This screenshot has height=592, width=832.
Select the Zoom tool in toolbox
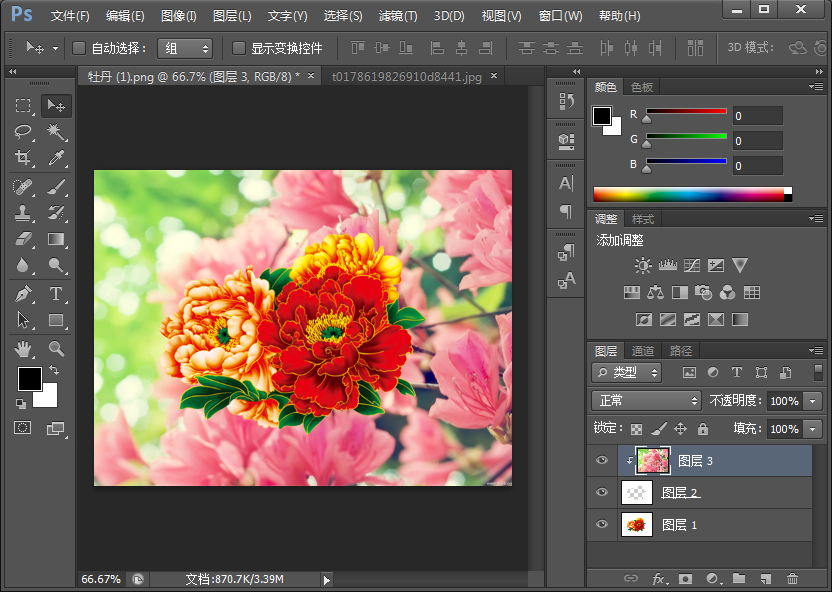(56, 349)
